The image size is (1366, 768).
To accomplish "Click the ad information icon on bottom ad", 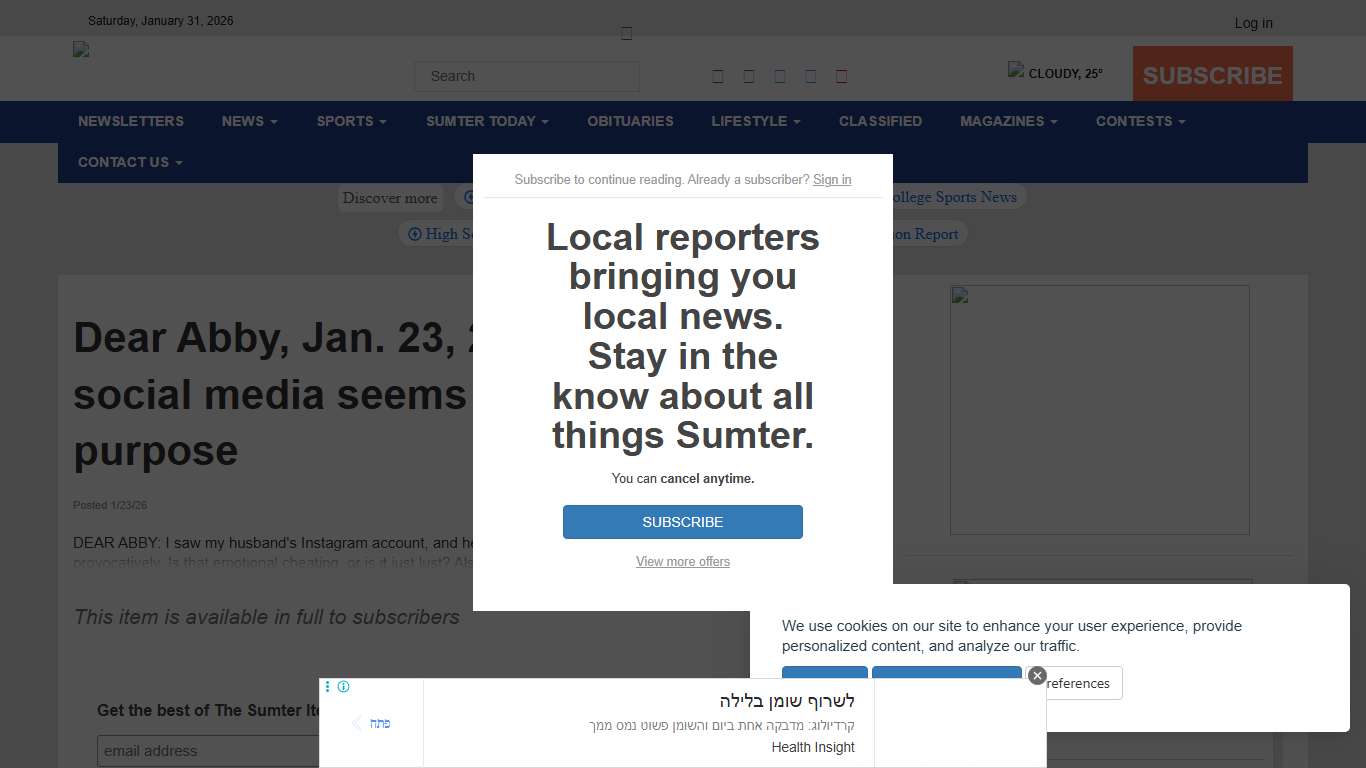I will pyautogui.click(x=343, y=686).
